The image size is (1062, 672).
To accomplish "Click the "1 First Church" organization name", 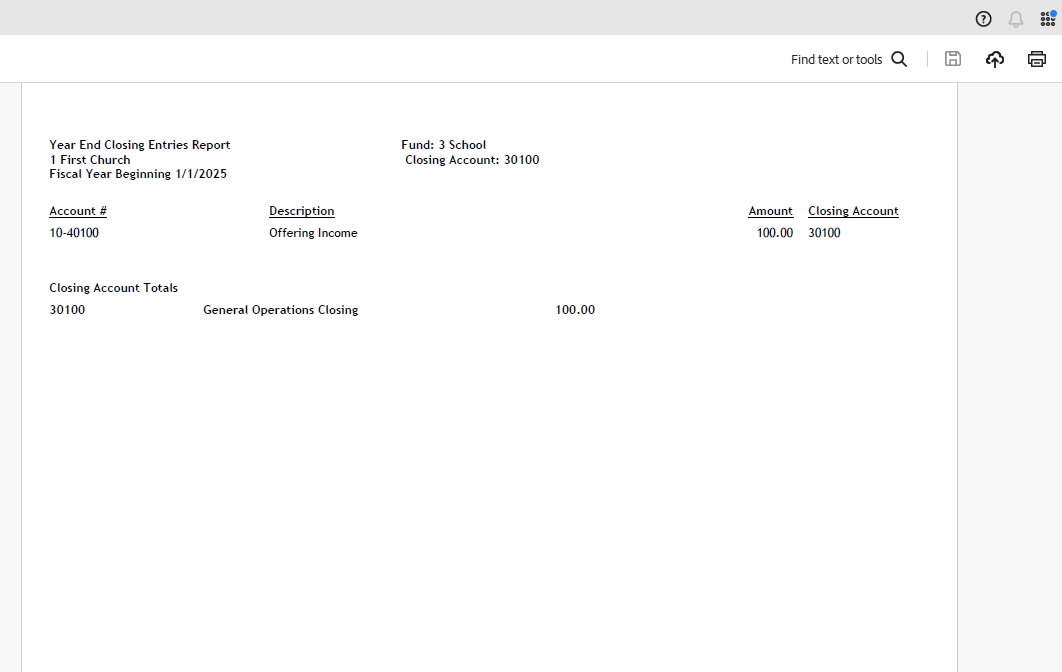I will click(x=90, y=160).
